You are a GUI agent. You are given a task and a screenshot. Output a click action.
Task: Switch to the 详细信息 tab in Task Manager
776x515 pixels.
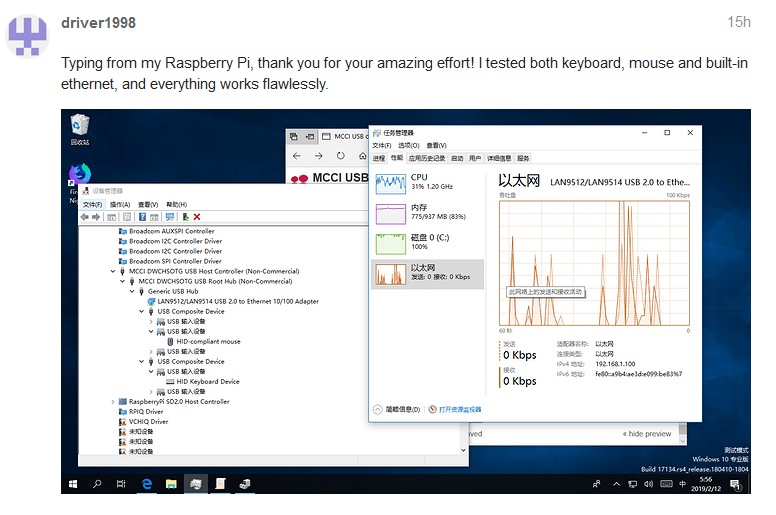tap(499, 158)
